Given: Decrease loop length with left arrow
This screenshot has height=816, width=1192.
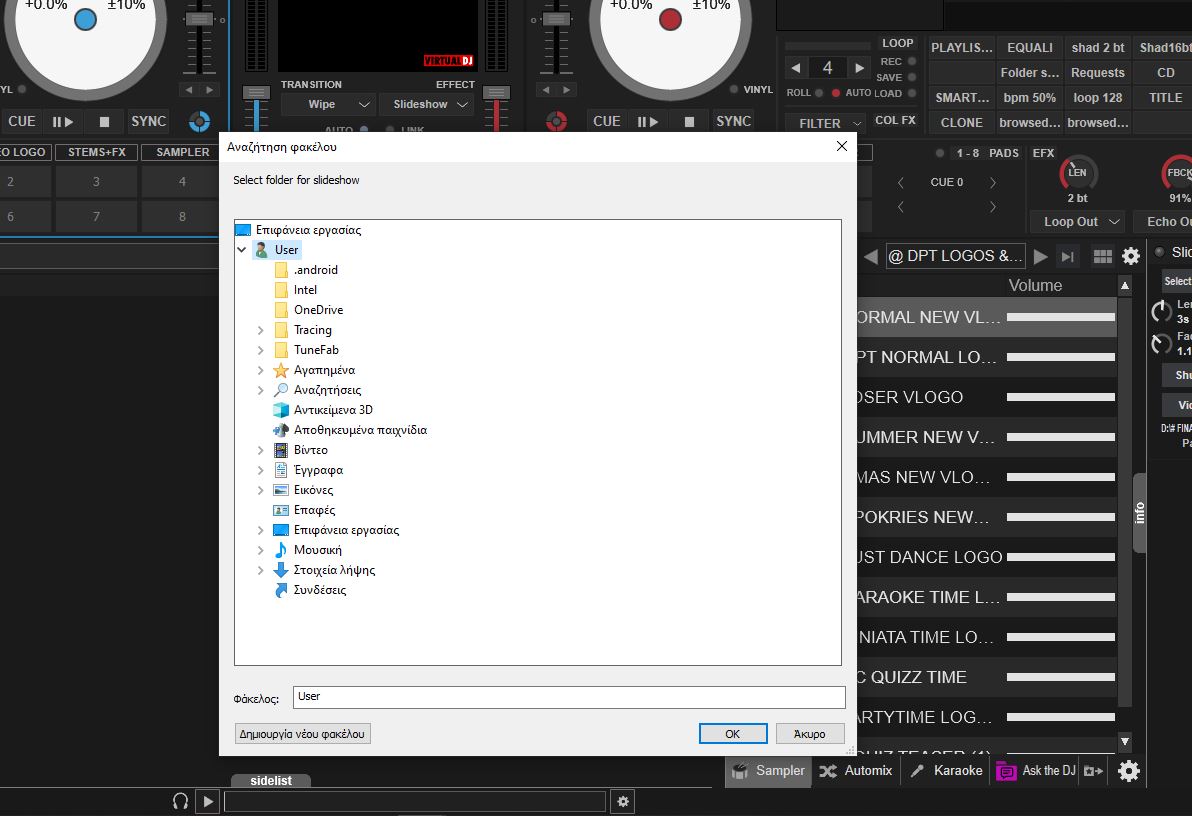Looking at the screenshot, I should [796, 68].
